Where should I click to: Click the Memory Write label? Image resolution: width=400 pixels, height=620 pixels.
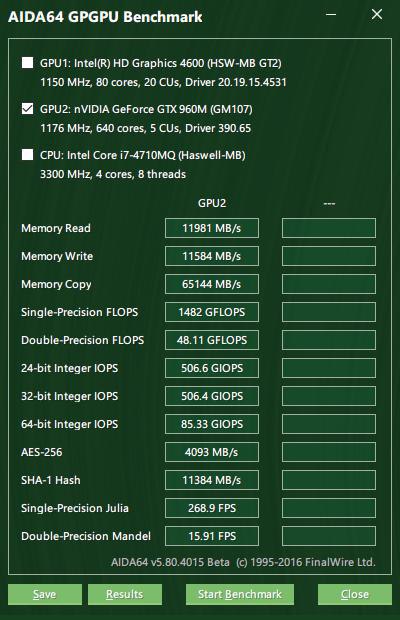(x=57, y=256)
